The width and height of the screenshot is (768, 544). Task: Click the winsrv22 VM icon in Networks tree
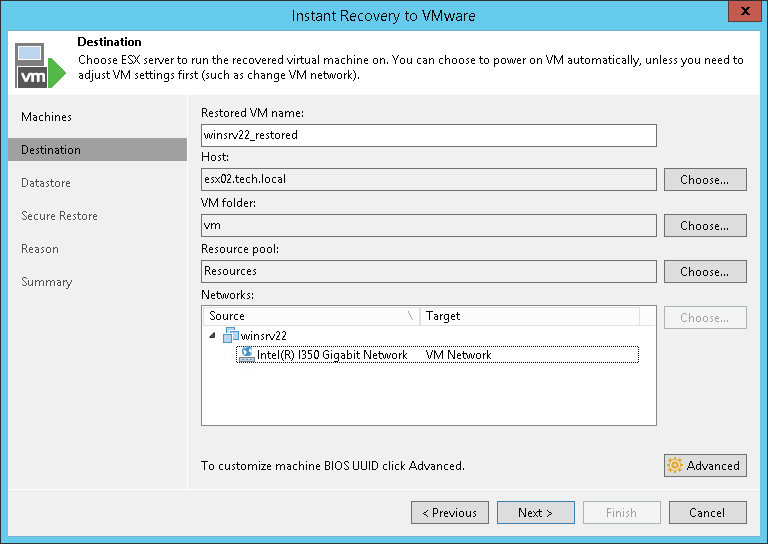[x=231, y=336]
